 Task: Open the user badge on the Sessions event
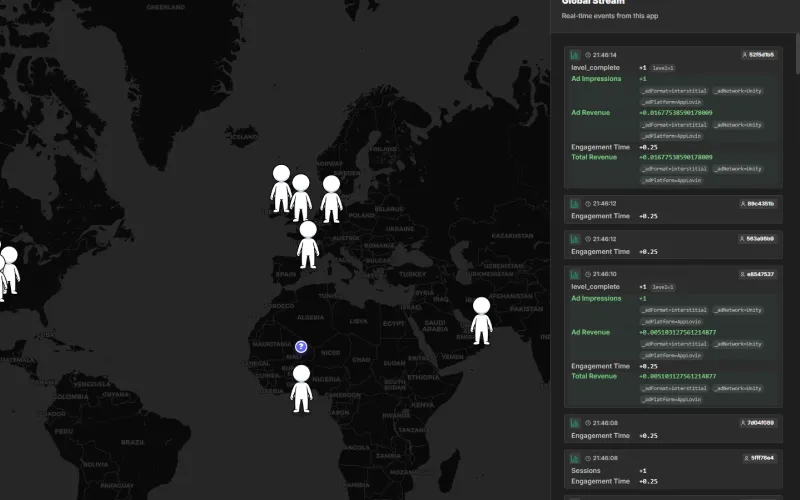(x=759, y=458)
